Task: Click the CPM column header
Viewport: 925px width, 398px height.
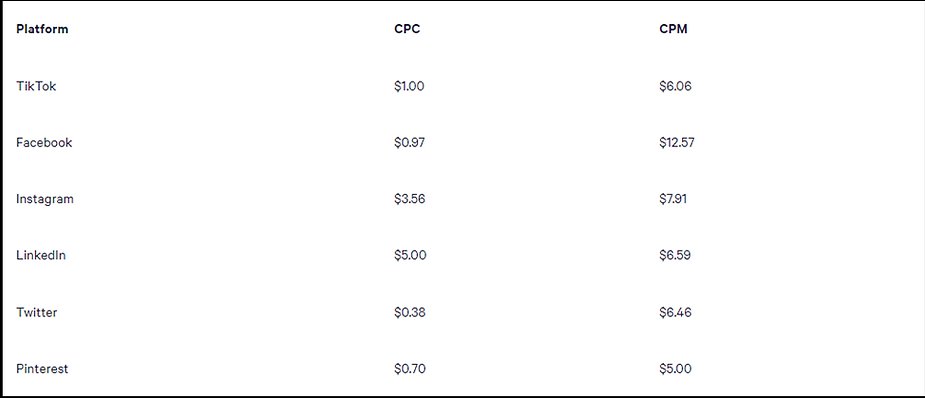Action: (x=673, y=29)
